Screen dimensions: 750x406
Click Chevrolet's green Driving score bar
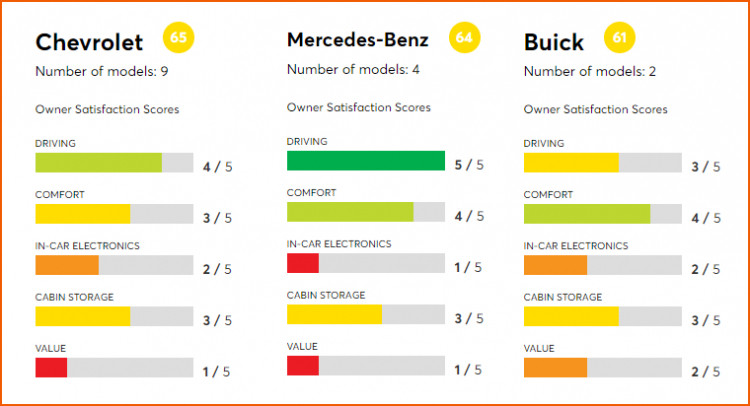(98, 162)
